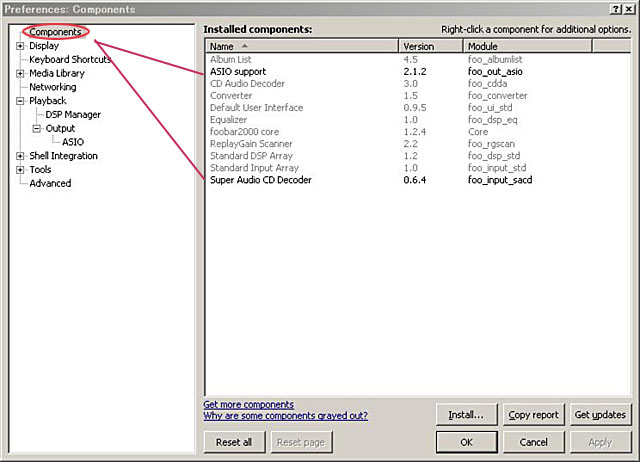
Task: Click the foo_input_std module cell
Action: pyautogui.click(x=497, y=168)
